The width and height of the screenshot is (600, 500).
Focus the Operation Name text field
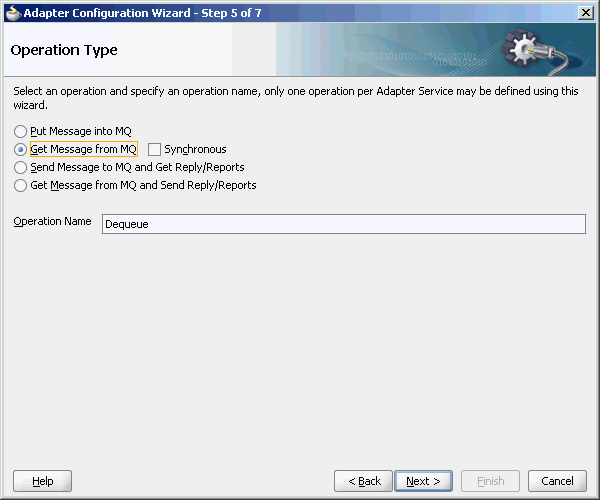(x=344, y=224)
